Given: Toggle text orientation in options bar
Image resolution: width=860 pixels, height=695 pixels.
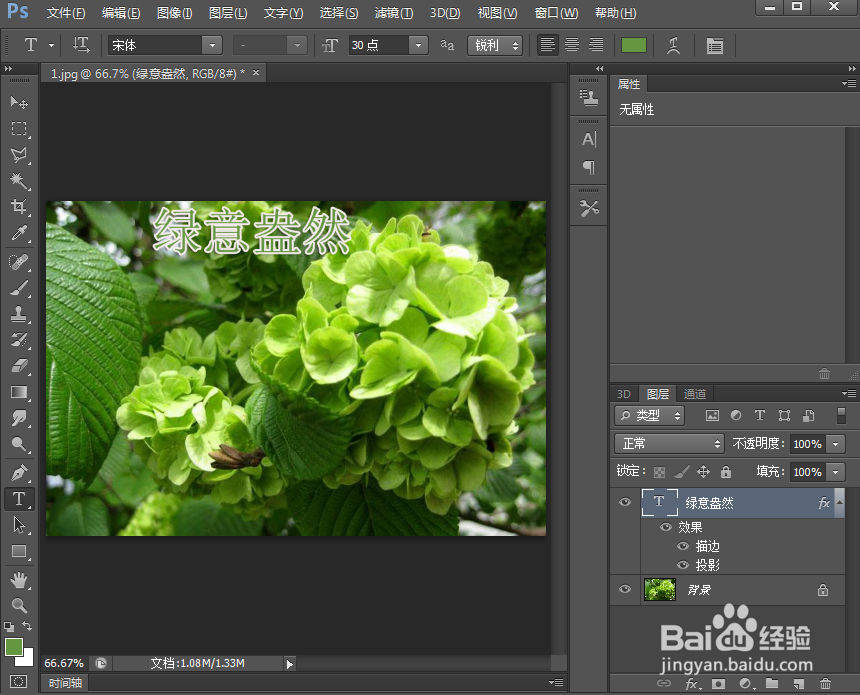Looking at the screenshot, I should (x=81, y=45).
